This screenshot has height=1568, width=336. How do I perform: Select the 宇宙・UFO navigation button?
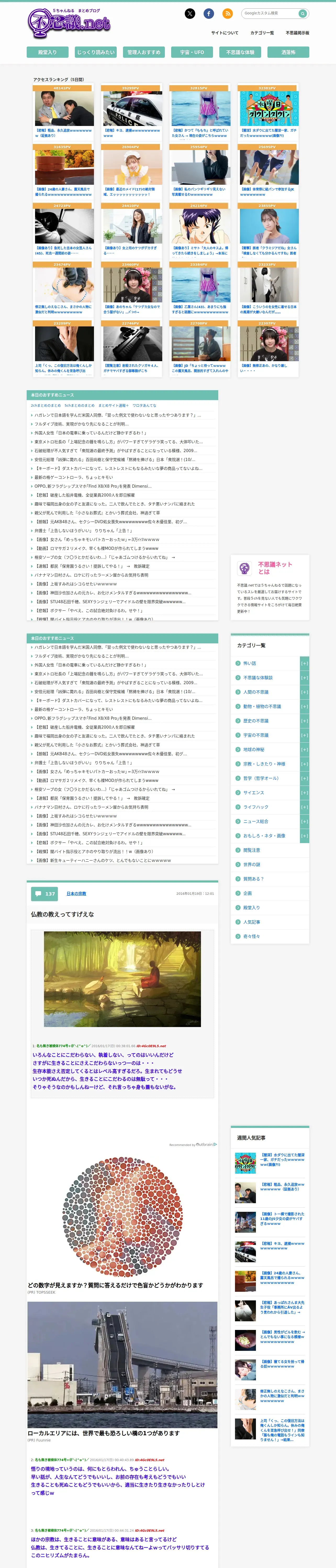click(x=192, y=52)
